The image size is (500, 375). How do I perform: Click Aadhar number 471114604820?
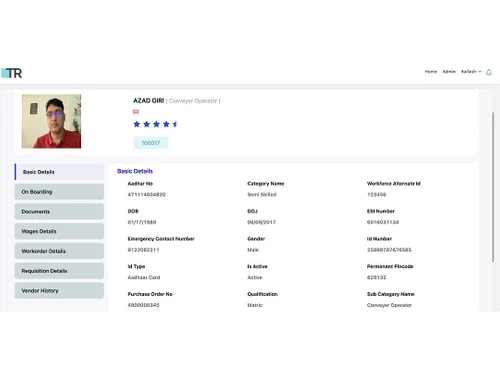click(x=147, y=195)
